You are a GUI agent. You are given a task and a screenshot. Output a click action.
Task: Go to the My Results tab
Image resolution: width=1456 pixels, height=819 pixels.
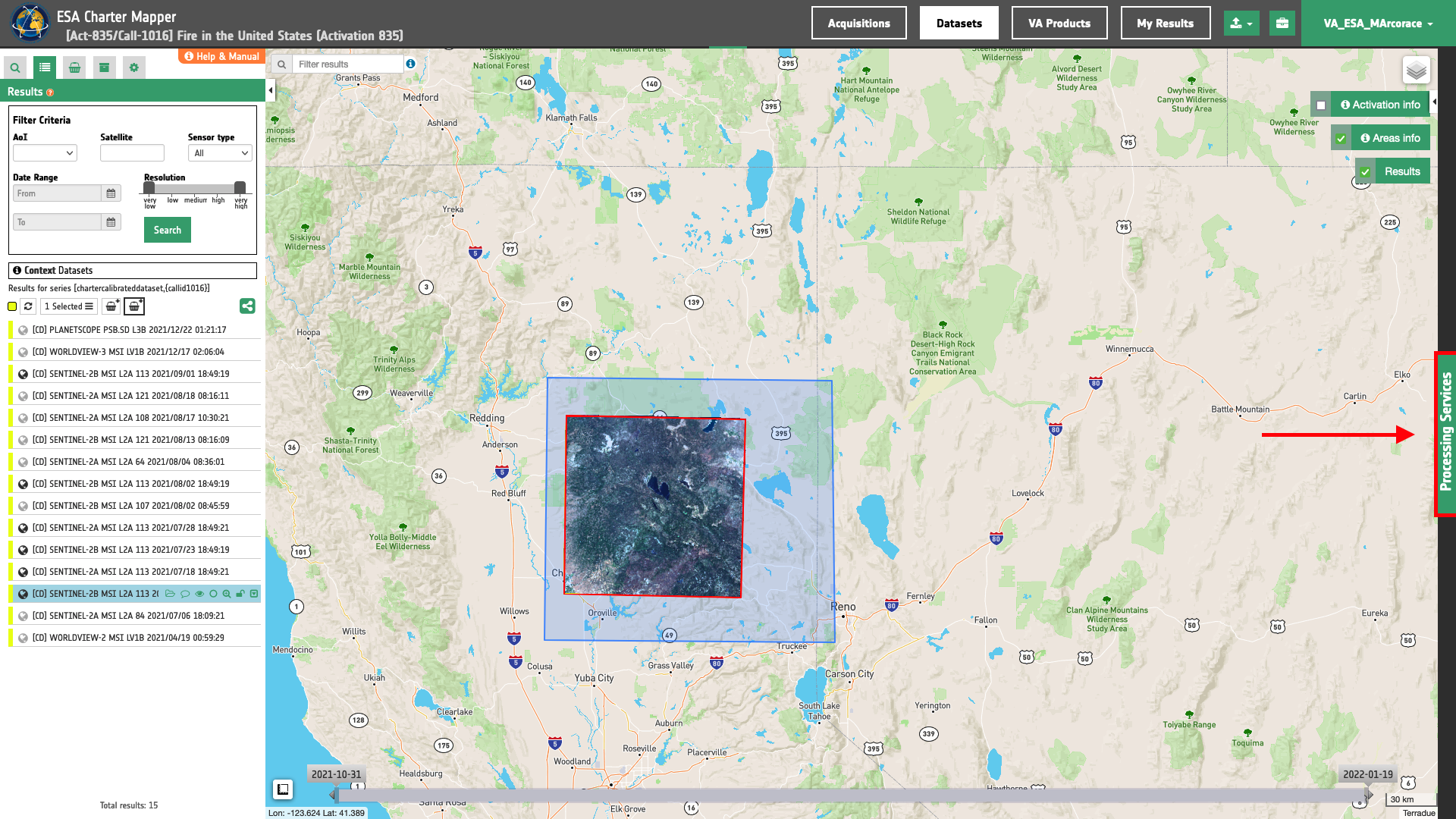(x=1165, y=24)
